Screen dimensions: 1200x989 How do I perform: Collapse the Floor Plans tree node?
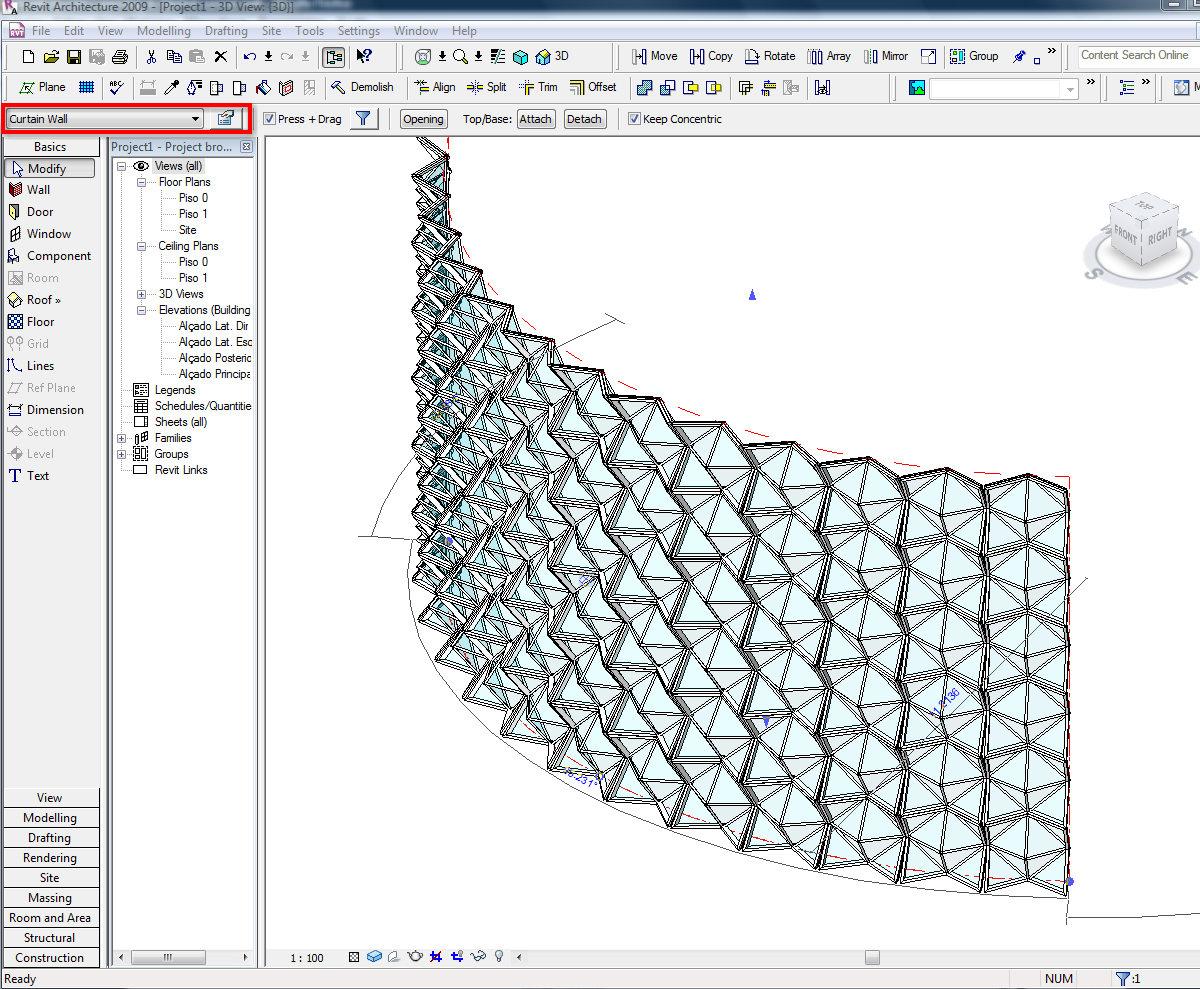141,182
